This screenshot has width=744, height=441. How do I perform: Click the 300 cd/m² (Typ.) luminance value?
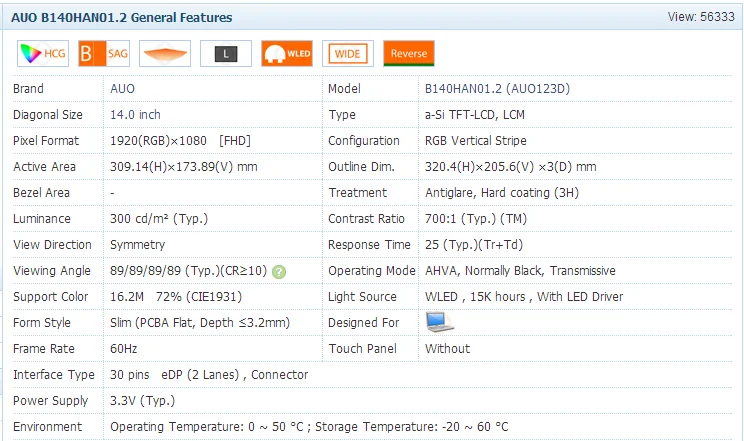tap(159, 219)
